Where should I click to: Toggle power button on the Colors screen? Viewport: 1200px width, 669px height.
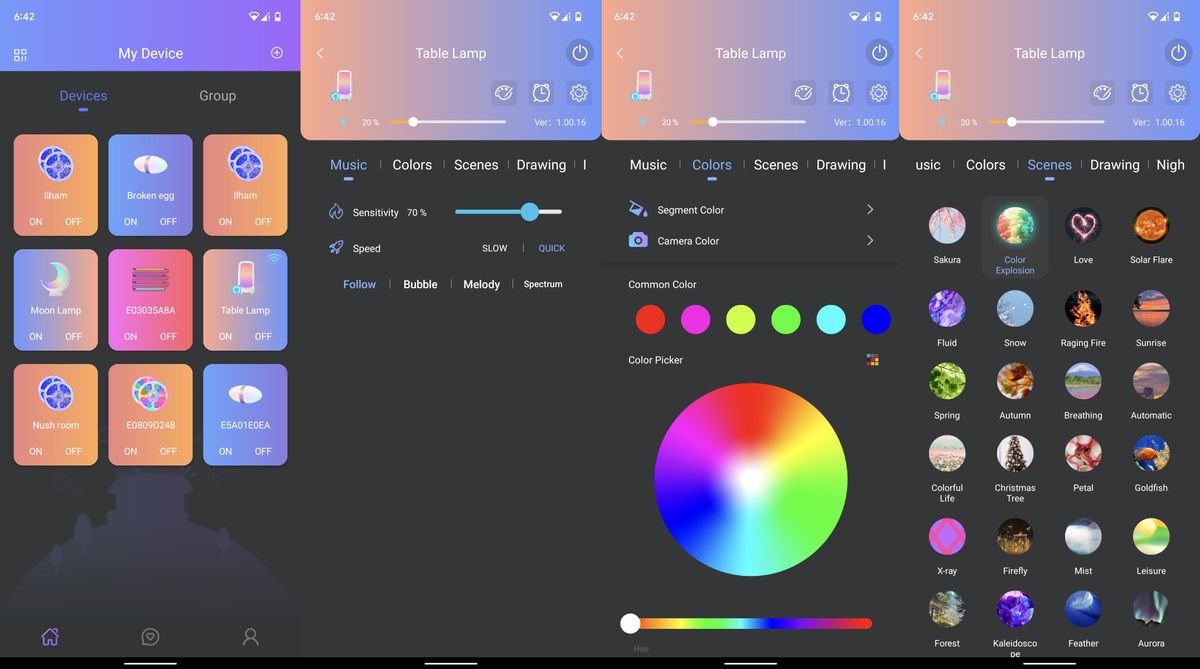[x=879, y=53]
